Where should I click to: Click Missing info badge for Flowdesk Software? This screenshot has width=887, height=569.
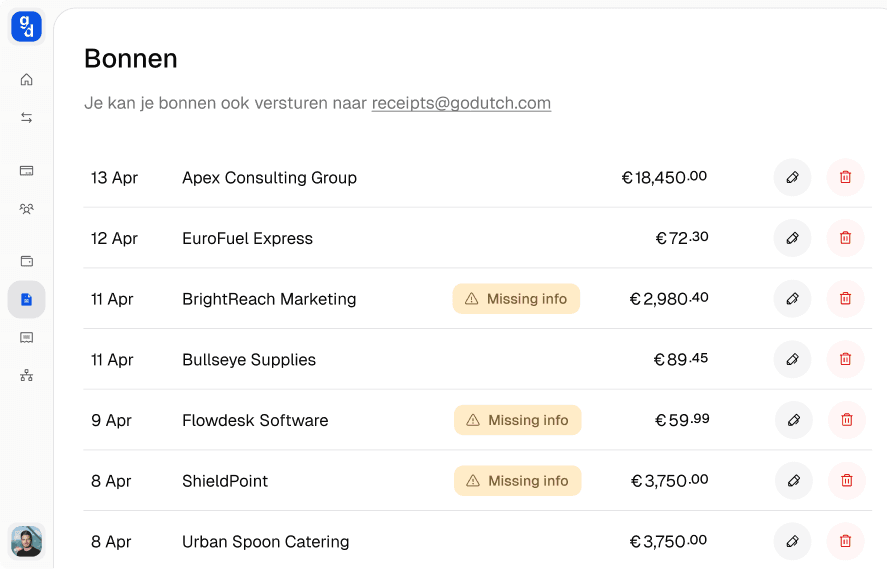pyautogui.click(x=517, y=420)
